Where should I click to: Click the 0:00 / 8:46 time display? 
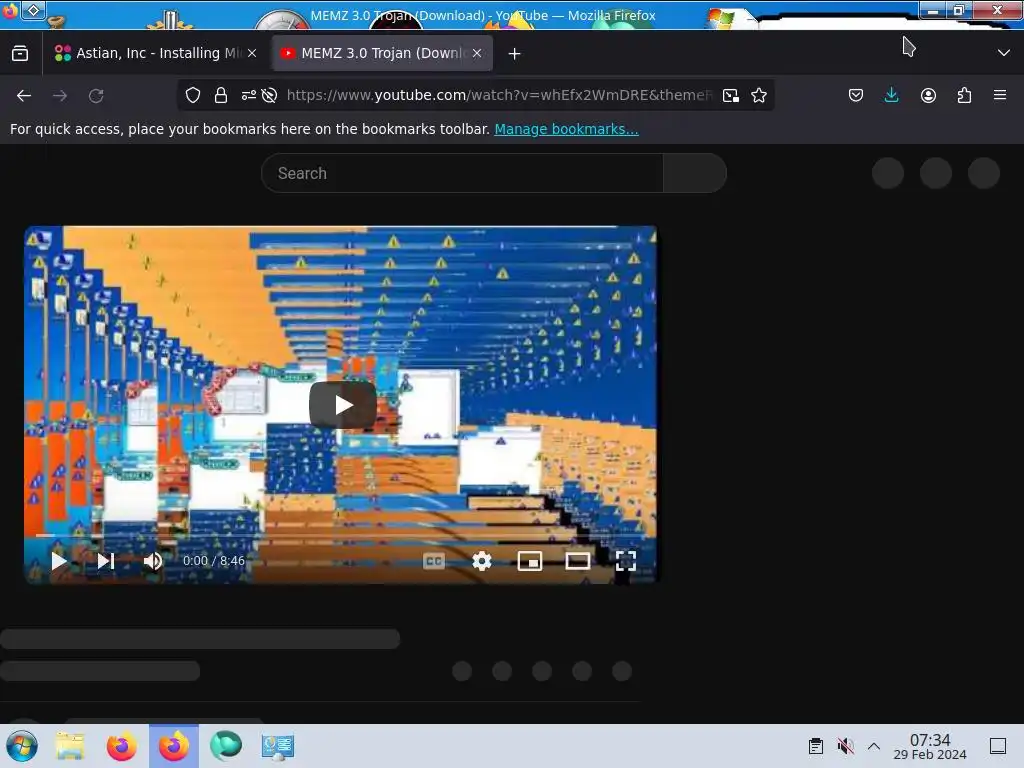point(214,561)
